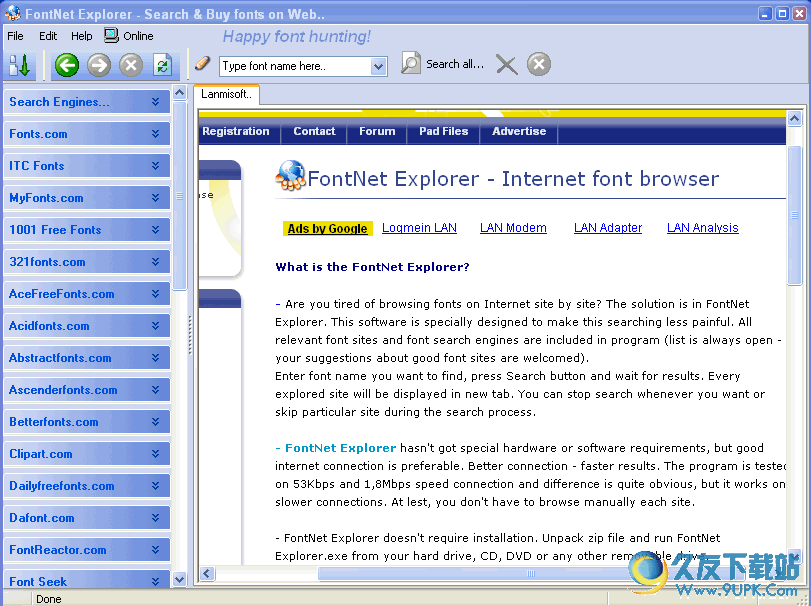Expand the FontReactor.com panel

pyautogui.click(x=87, y=551)
